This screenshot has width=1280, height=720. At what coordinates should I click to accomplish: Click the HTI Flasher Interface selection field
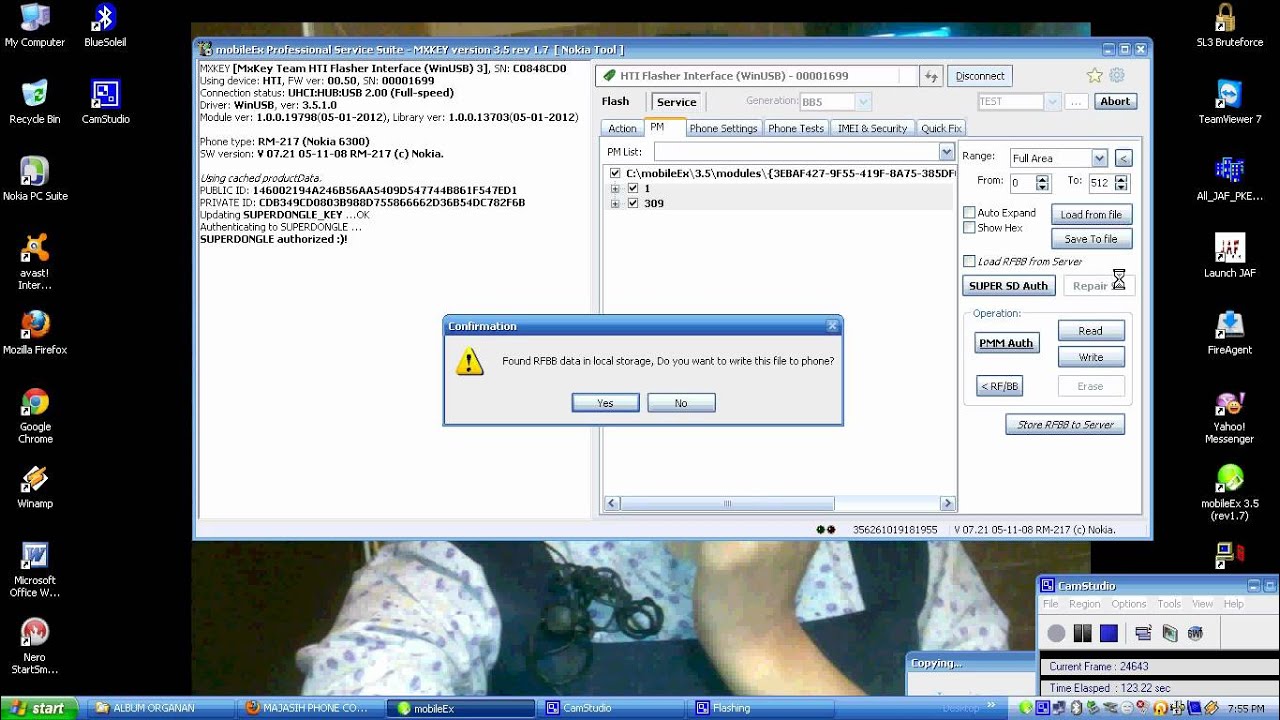(x=756, y=76)
